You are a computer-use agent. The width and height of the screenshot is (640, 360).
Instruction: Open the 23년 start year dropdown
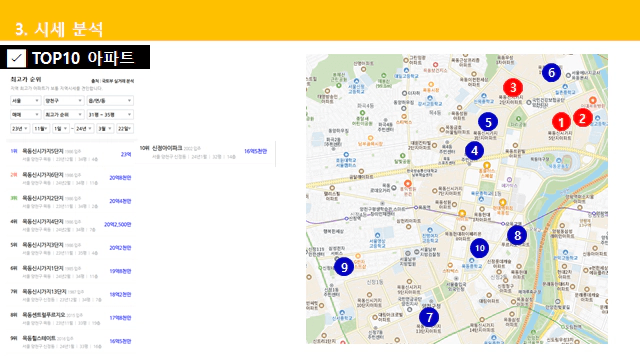tap(20, 129)
